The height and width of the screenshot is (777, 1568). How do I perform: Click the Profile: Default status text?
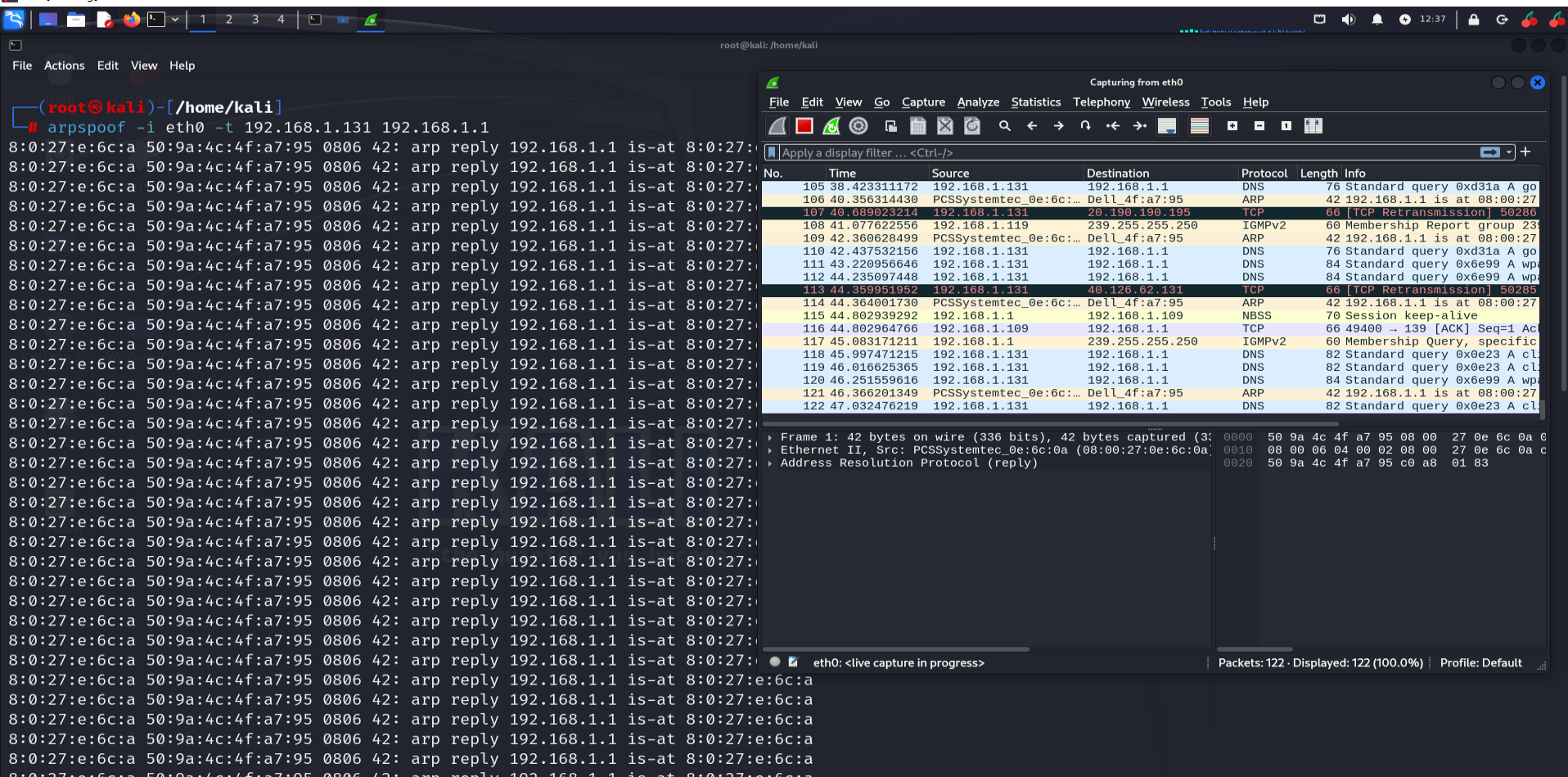(1480, 663)
